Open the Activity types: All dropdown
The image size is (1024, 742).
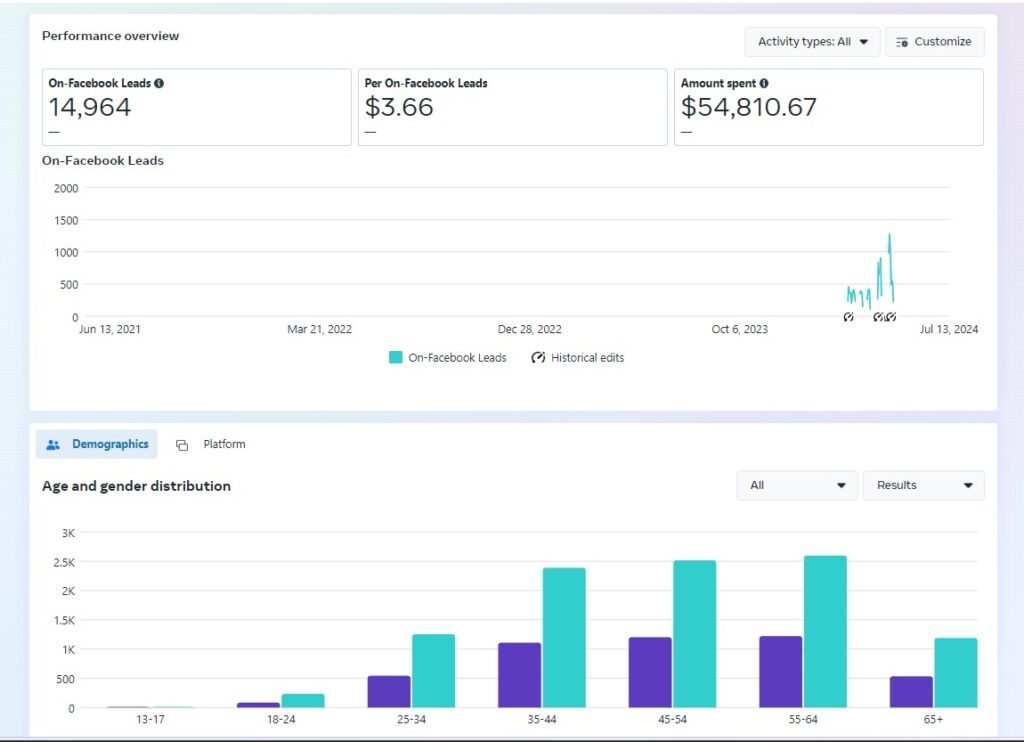[x=812, y=42]
